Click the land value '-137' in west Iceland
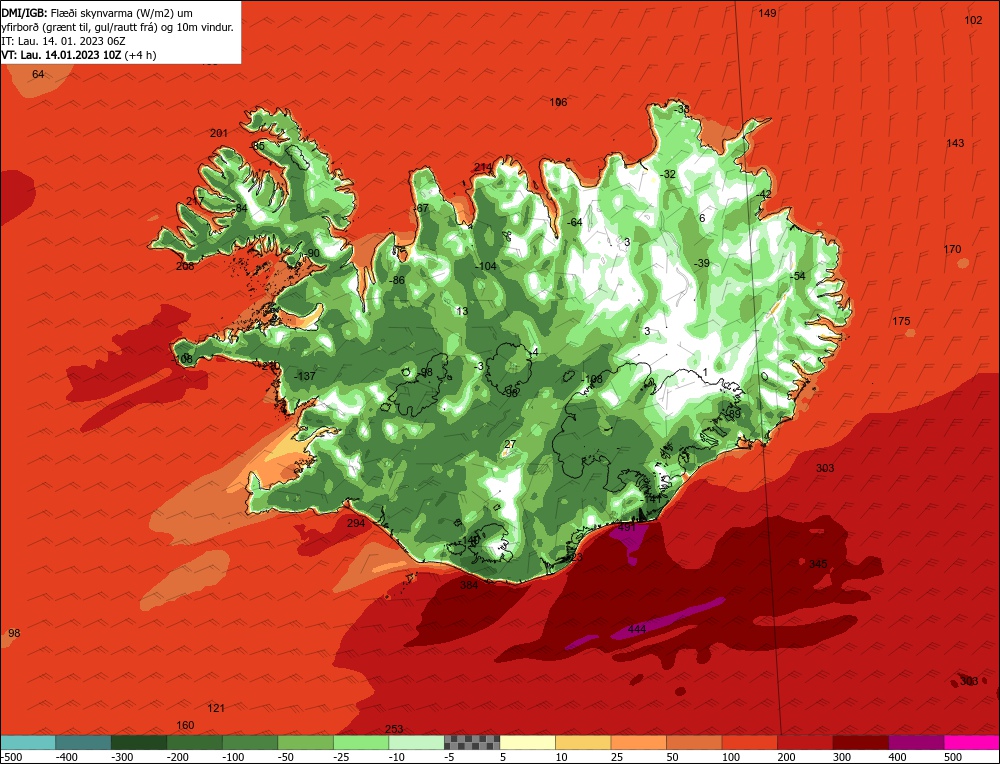The height and width of the screenshot is (764, 1000). point(305,376)
